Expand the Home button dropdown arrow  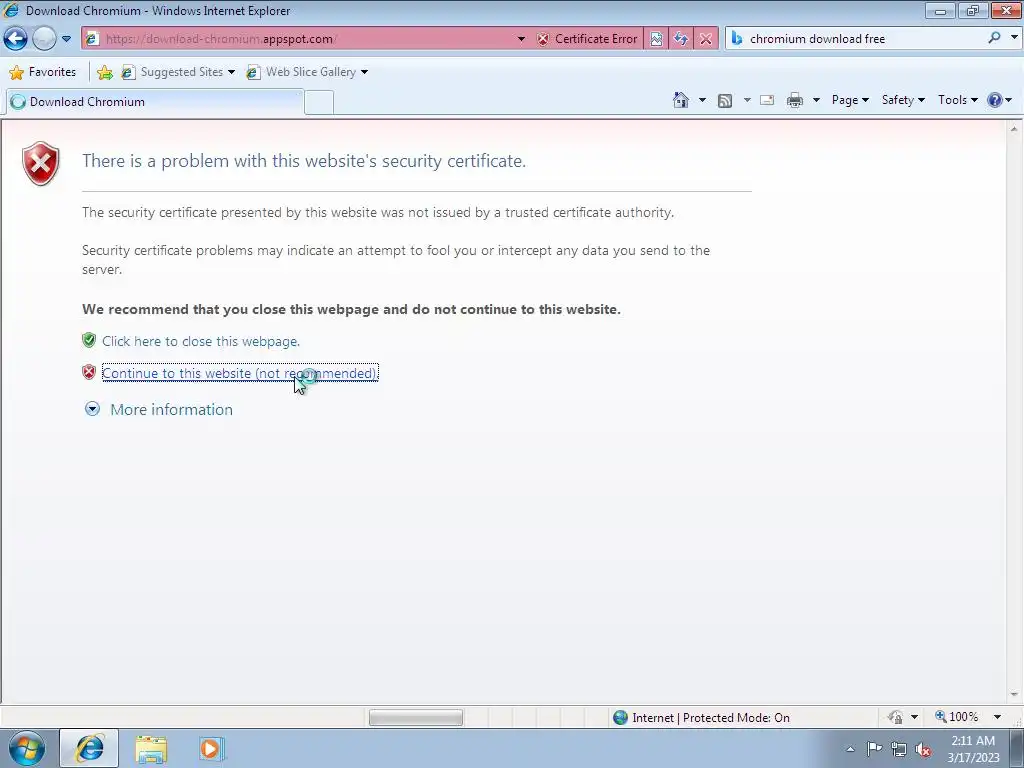pyautogui.click(x=702, y=100)
